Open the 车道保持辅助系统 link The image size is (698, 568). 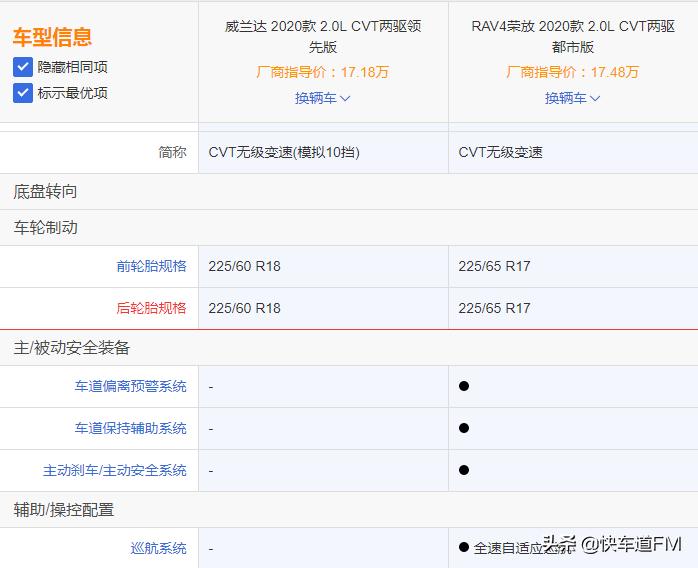coord(130,428)
